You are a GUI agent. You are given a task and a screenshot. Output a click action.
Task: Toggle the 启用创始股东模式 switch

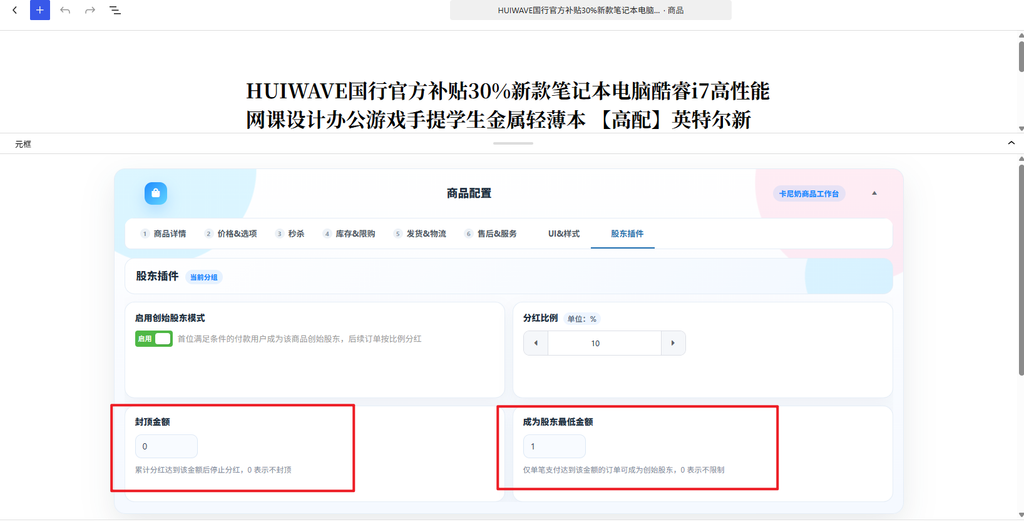pos(154,338)
